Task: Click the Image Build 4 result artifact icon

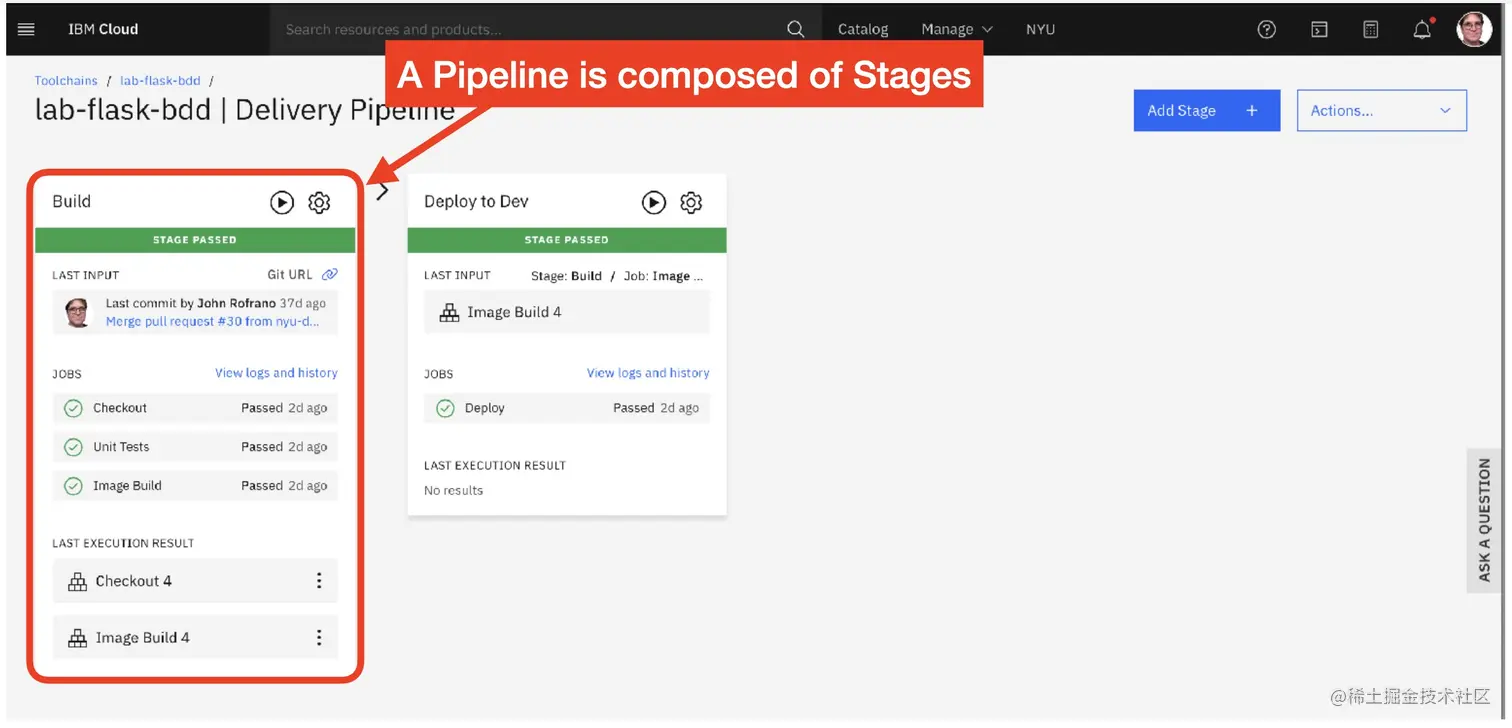Action: click(77, 638)
